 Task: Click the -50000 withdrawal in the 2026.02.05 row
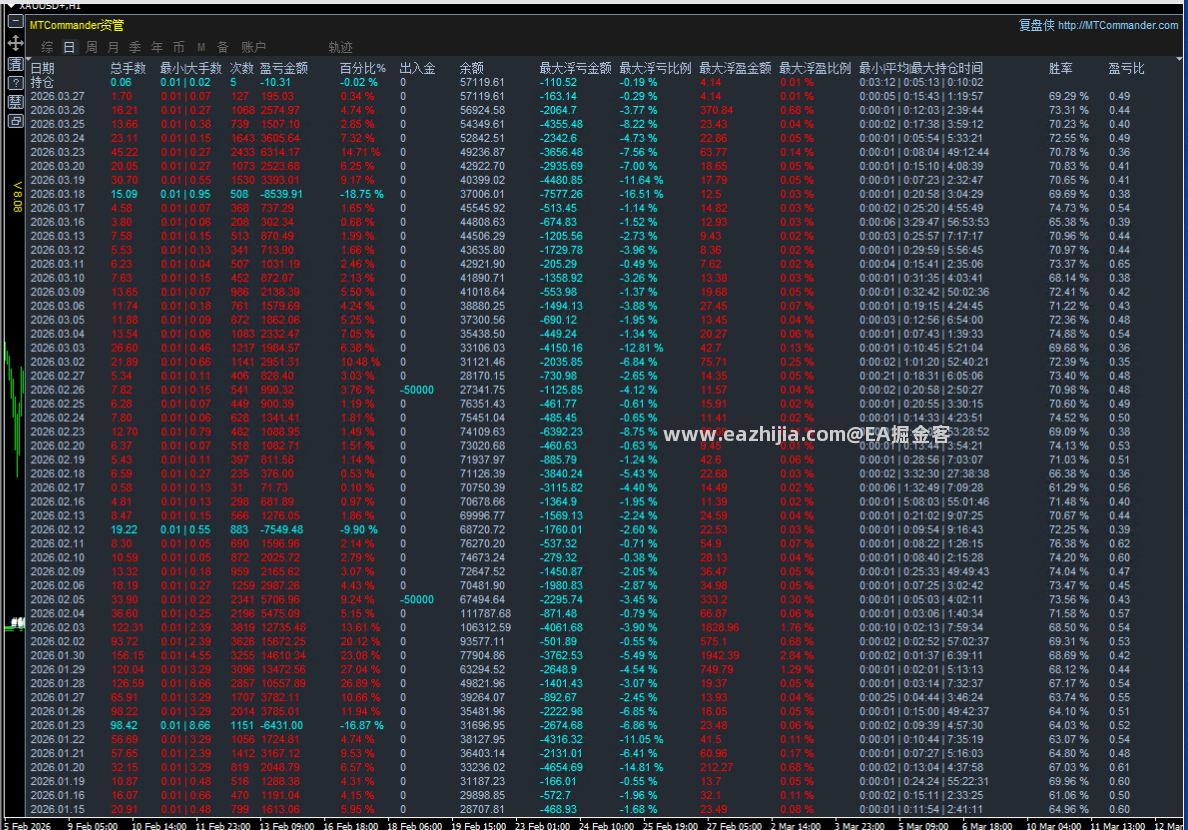[417, 600]
